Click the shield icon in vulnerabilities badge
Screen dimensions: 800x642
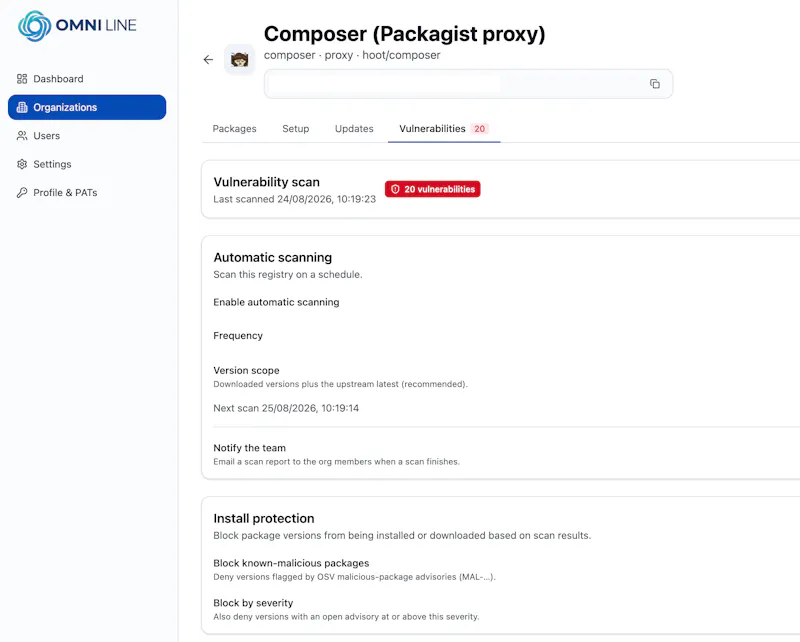[x=395, y=189]
